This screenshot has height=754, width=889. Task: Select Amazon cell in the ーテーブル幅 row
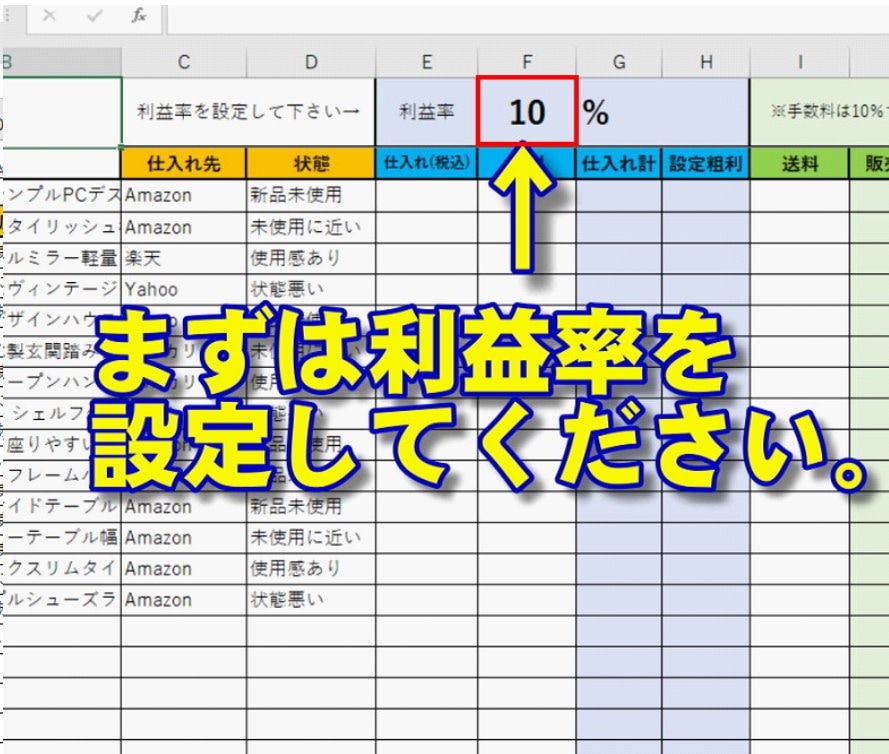point(184,538)
